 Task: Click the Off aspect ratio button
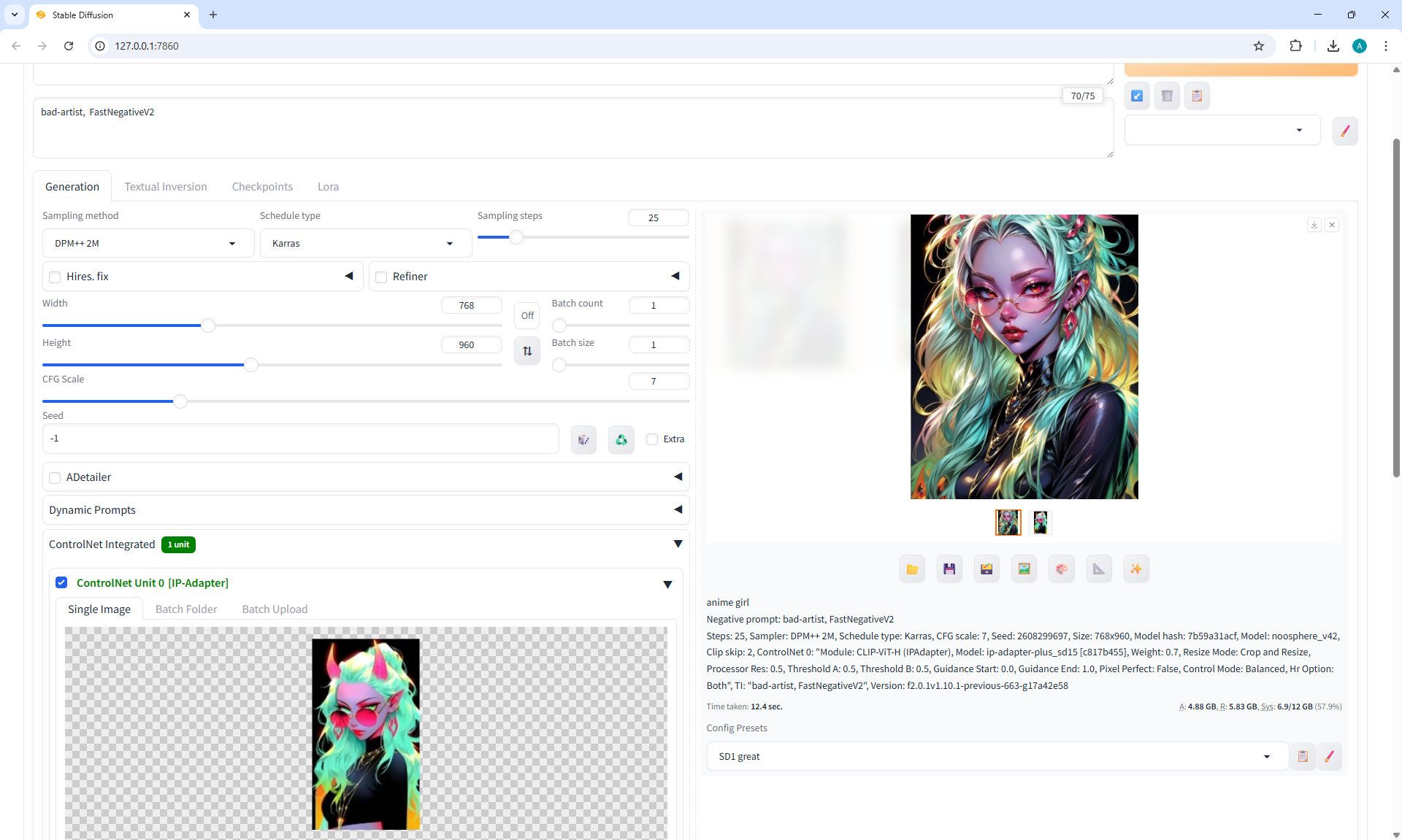[x=527, y=315]
